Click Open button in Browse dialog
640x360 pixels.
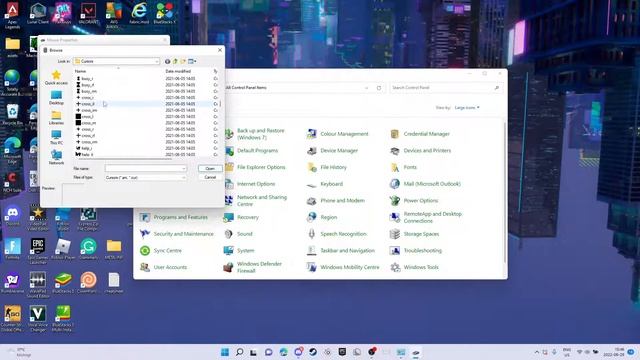click(x=210, y=168)
